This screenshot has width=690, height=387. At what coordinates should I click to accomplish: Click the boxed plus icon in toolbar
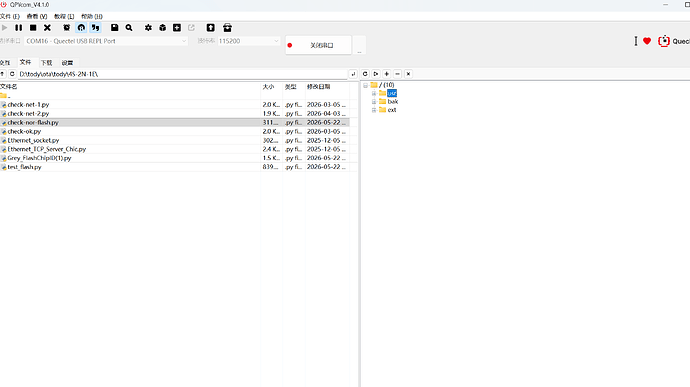[177, 28]
